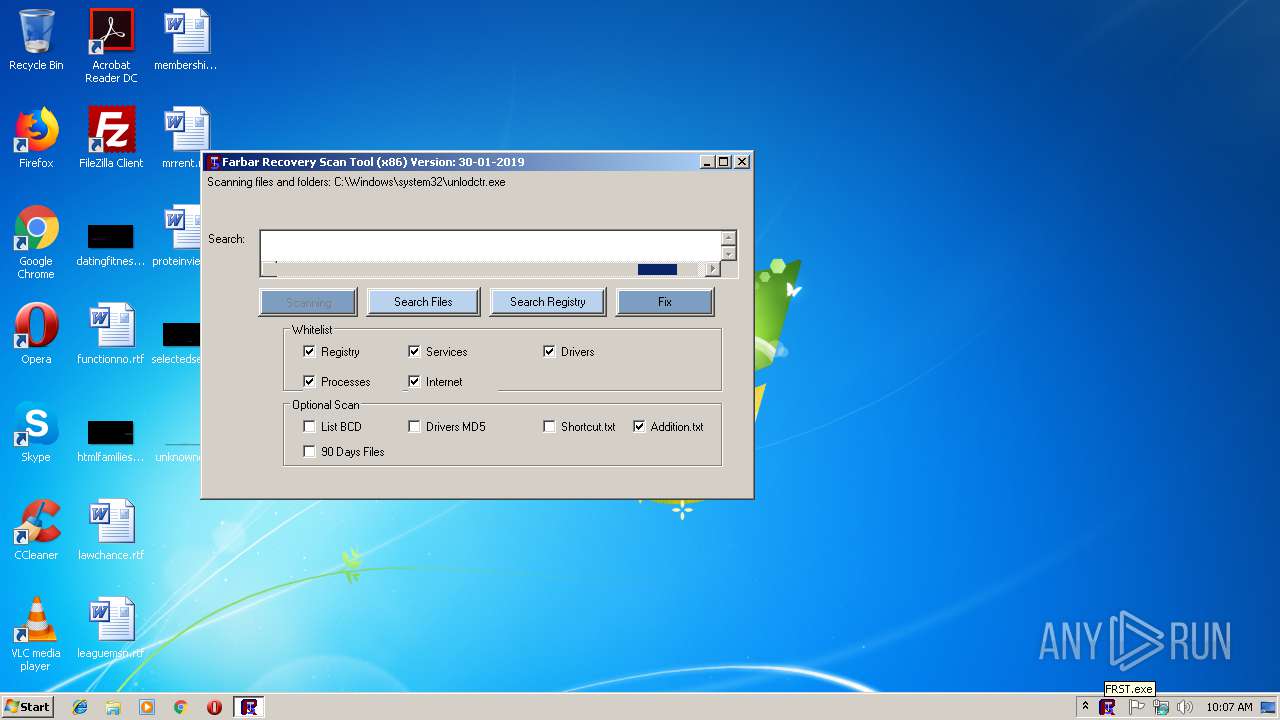Select the FileZilla Client shortcut
The width and height of the screenshot is (1280, 720).
point(111,138)
